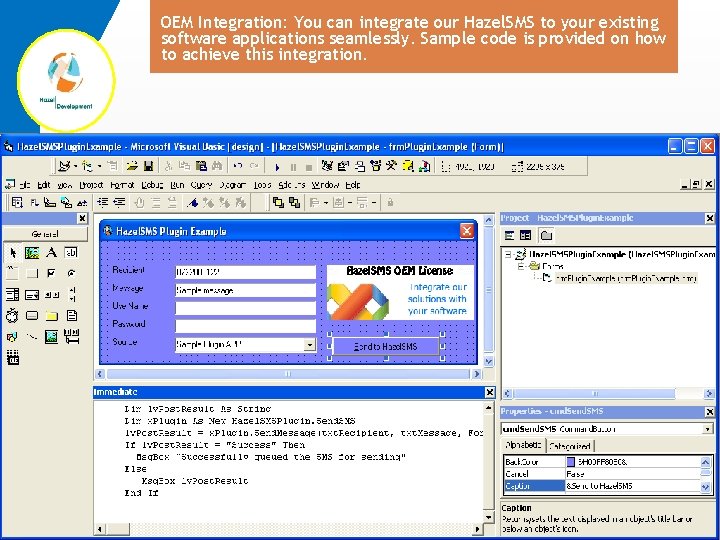Open the Tools menu
Screen dimensions: 720x540
pos(262,185)
